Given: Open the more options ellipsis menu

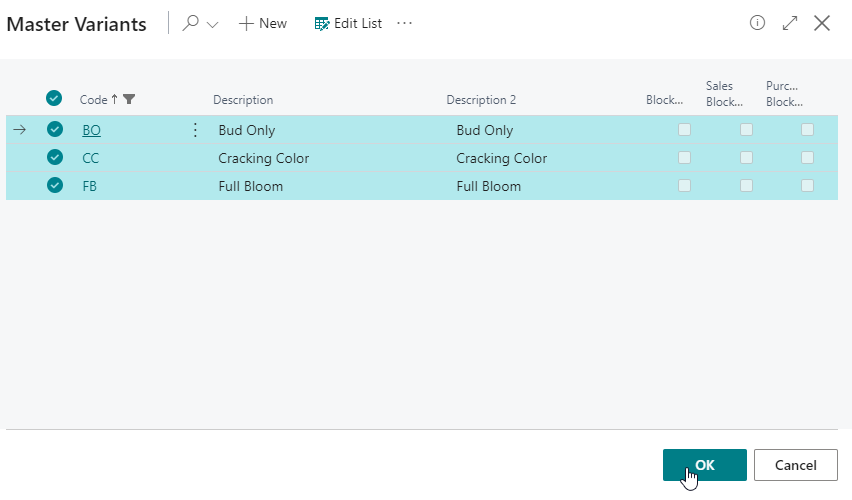Looking at the screenshot, I should [x=404, y=23].
